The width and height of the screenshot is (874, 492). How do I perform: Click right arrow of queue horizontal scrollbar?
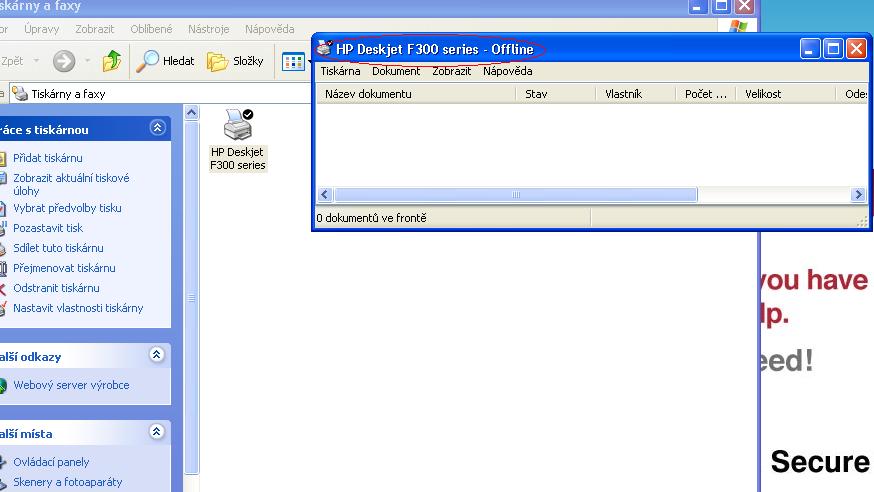(858, 194)
